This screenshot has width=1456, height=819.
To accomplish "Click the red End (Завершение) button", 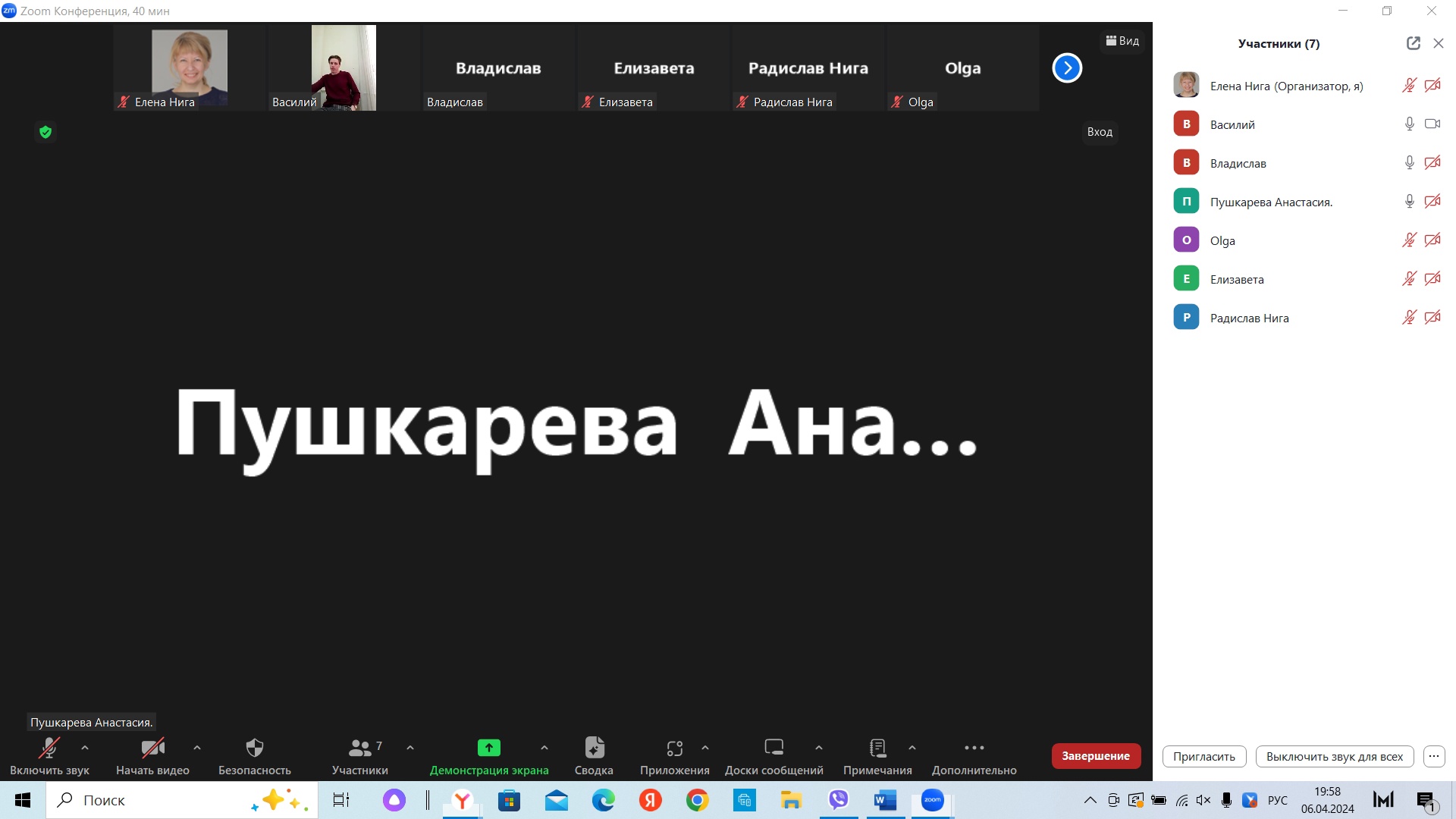I will coord(1095,756).
